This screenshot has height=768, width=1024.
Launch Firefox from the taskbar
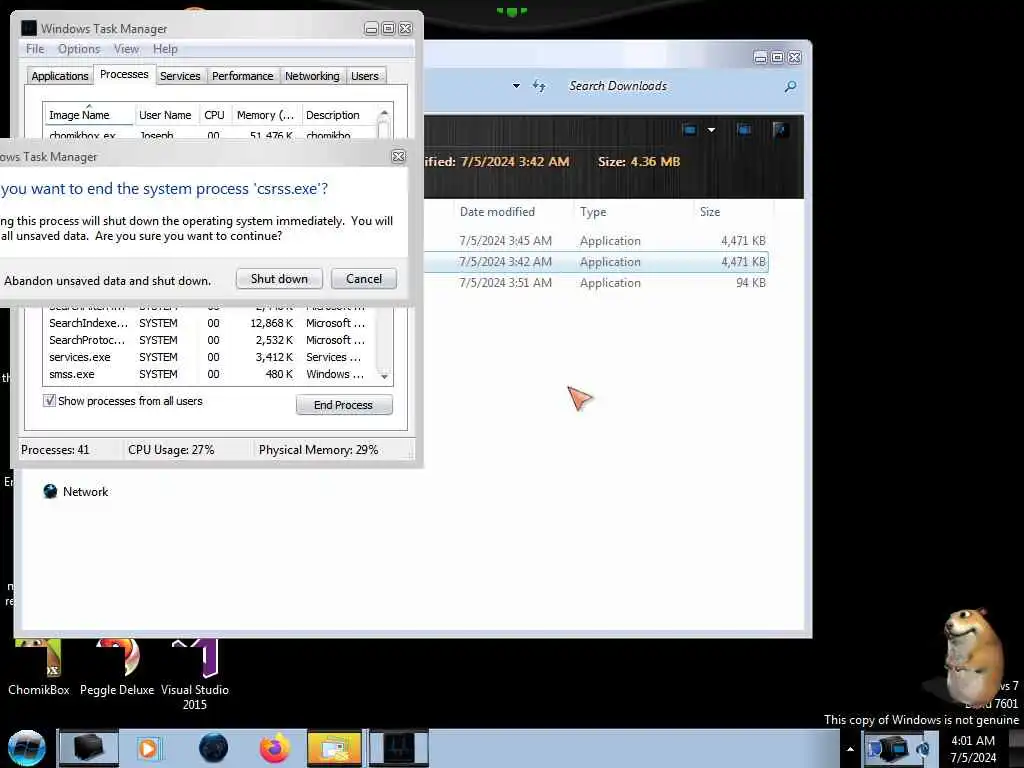(275, 748)
